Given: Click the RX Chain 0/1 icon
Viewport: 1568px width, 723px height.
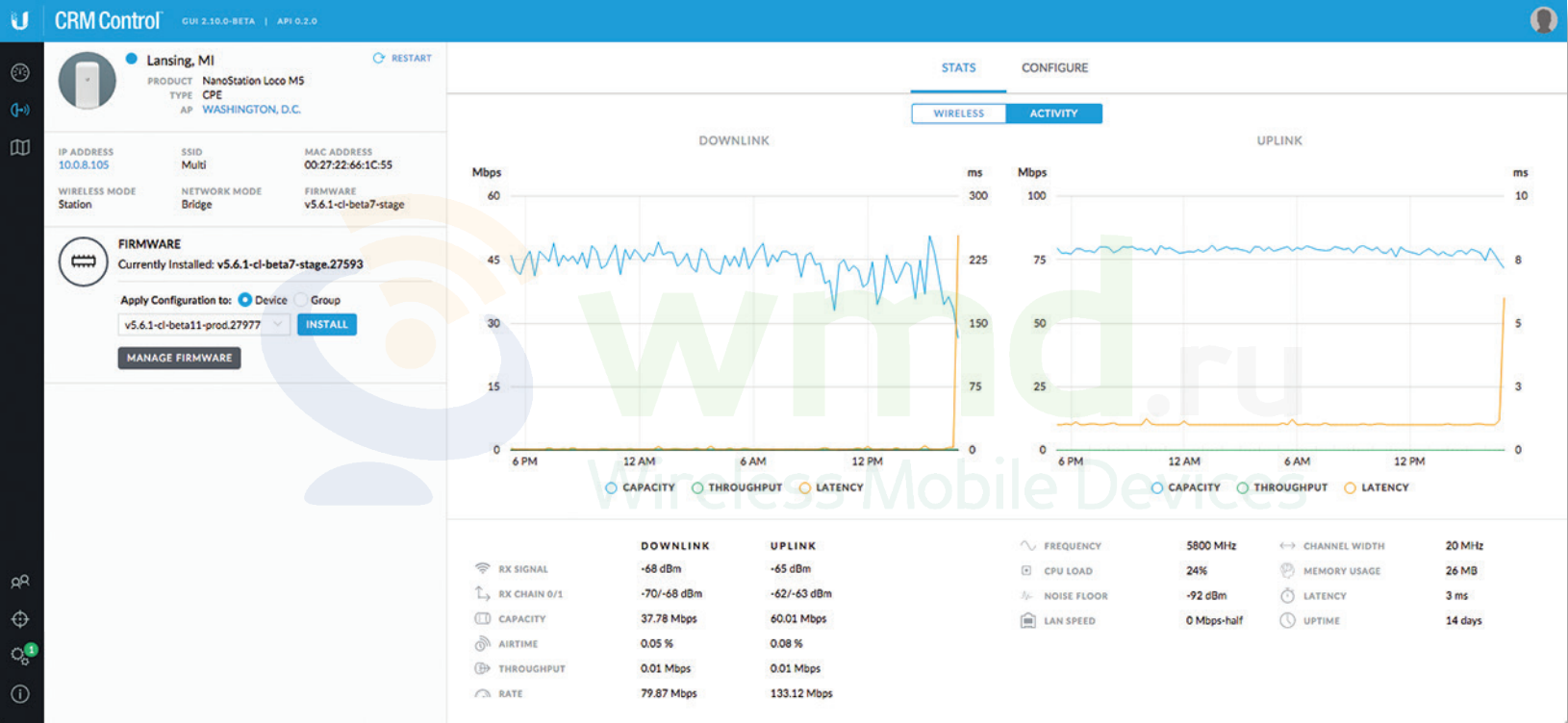Looking at the screenshot, I should click(x=483, y=593).
